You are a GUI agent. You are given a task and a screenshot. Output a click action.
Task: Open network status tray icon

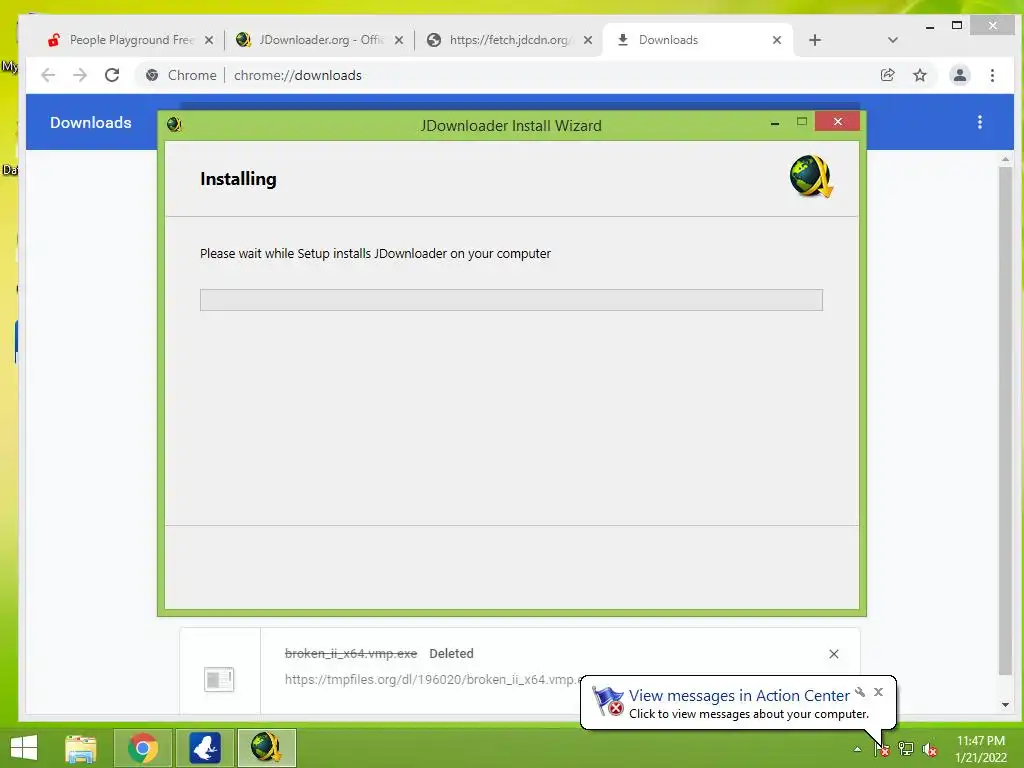(906, 749)
